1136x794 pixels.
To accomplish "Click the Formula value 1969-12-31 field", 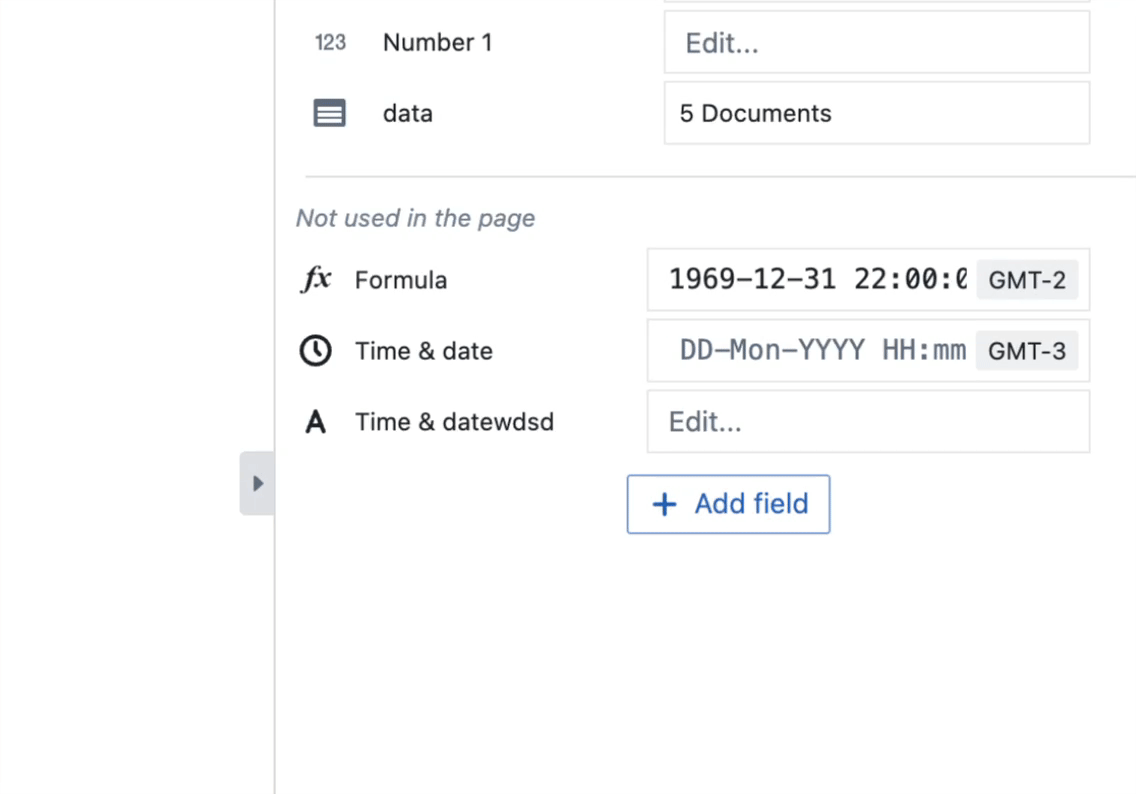I will coord(816,280).
